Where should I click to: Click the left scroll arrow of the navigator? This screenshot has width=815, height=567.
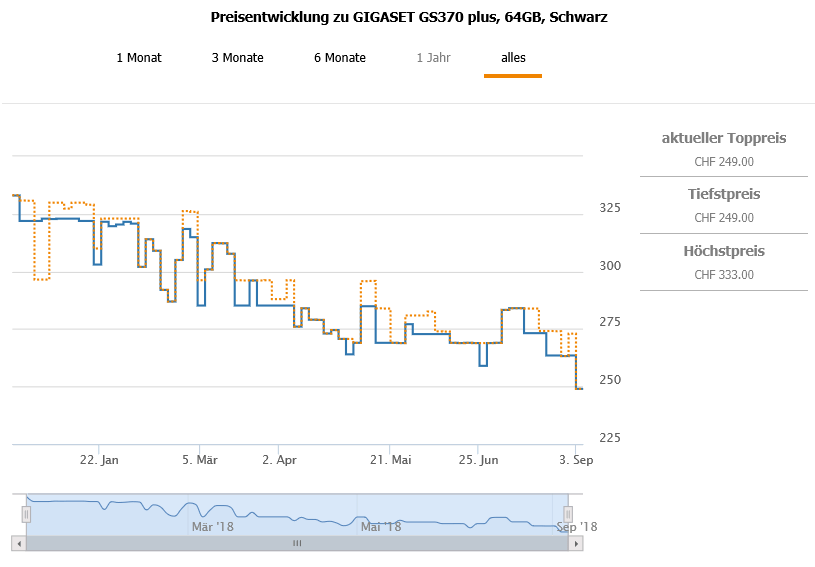point(17,543)
